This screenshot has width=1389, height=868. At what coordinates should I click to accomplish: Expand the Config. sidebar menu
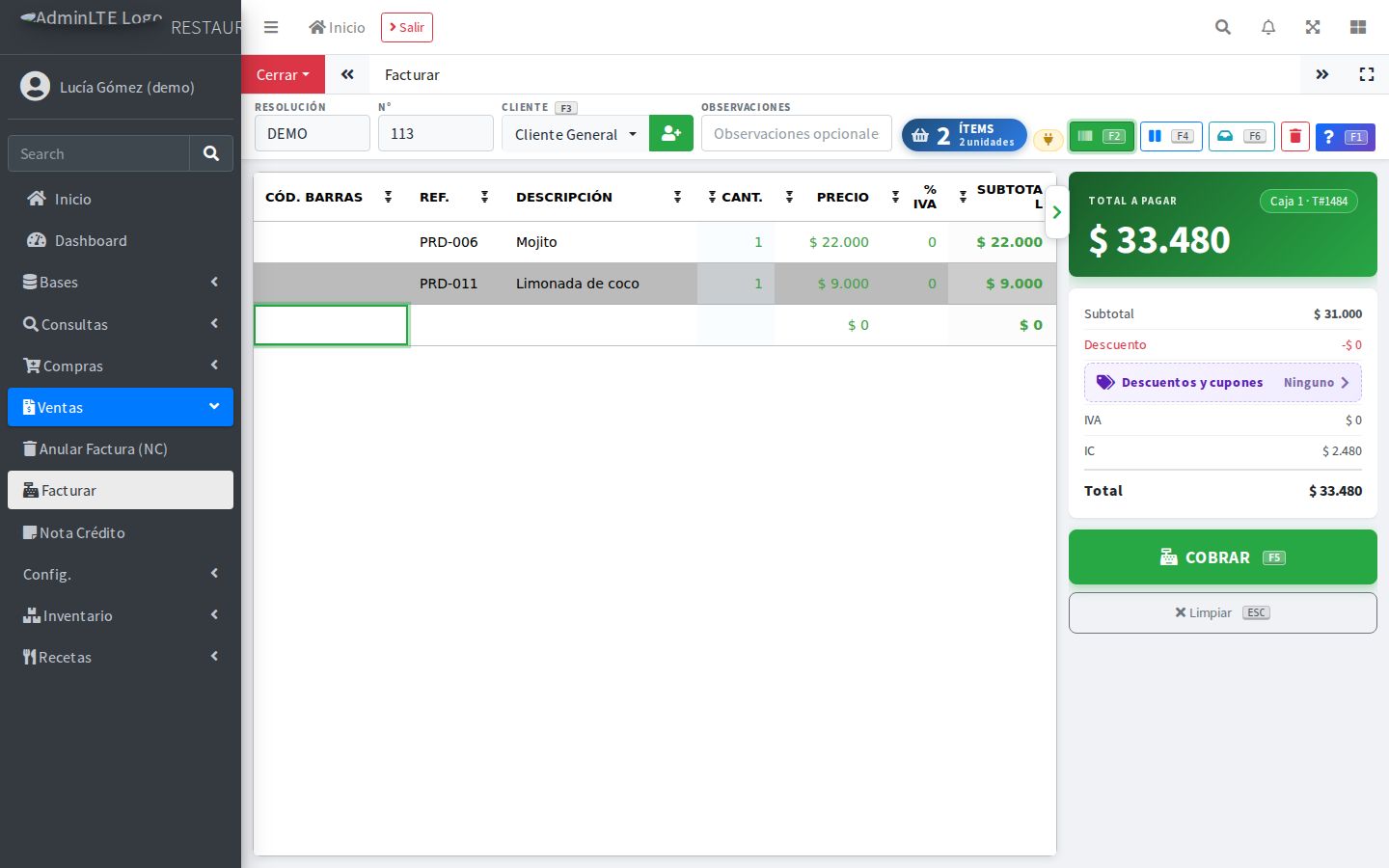point(121,574)
